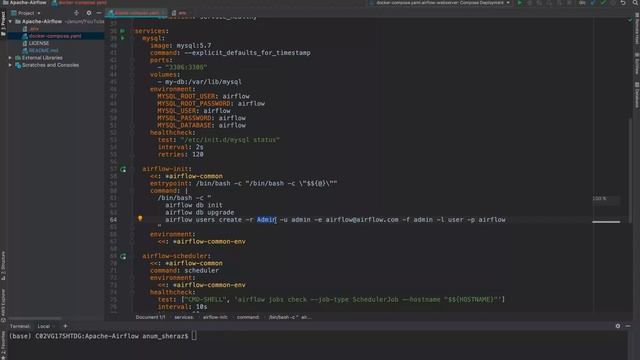Click the 'interval: 10s' line

(182, 307)
